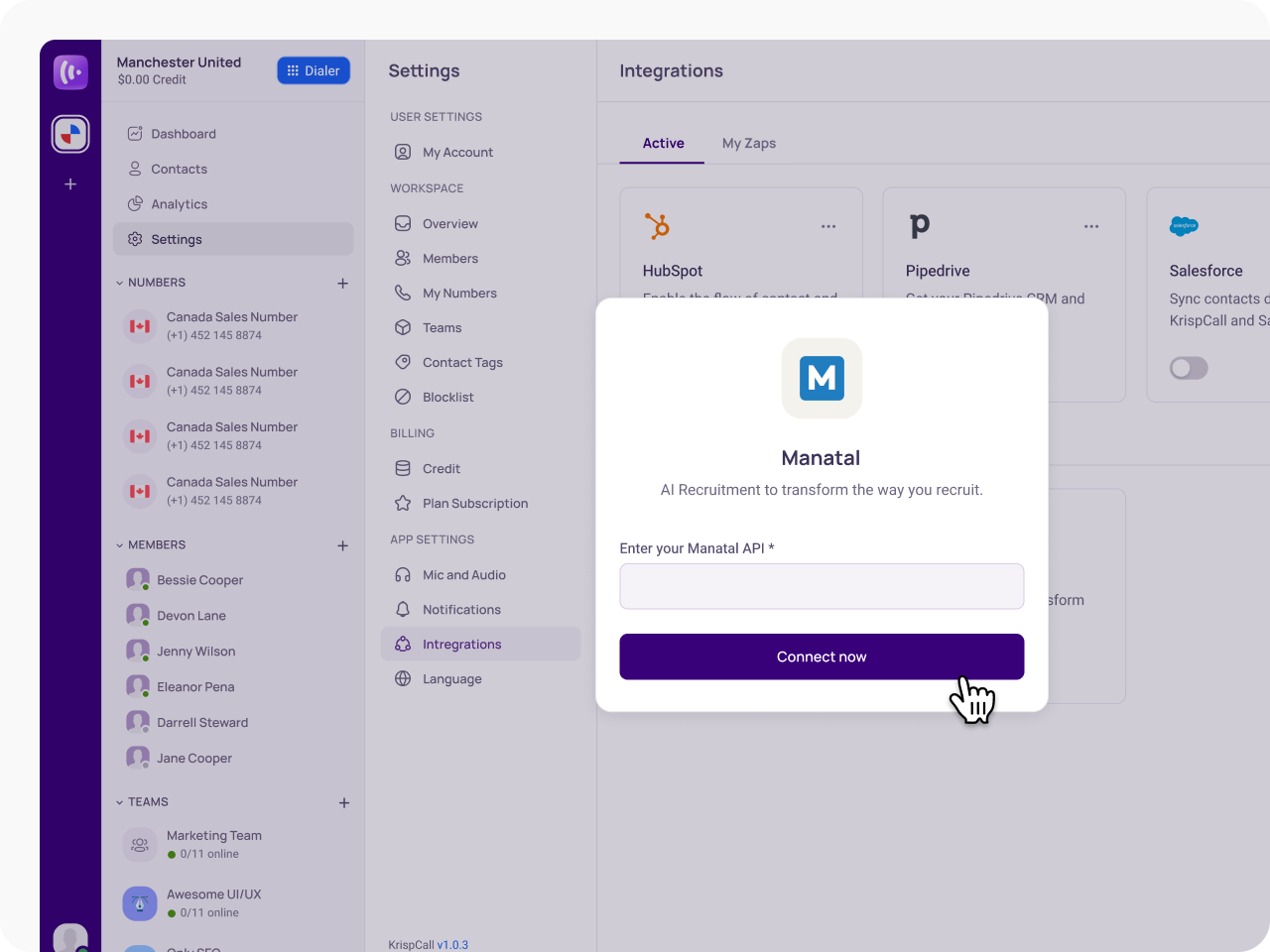
Task: Click the Marketing Team group icon
Action: [140, 845]
